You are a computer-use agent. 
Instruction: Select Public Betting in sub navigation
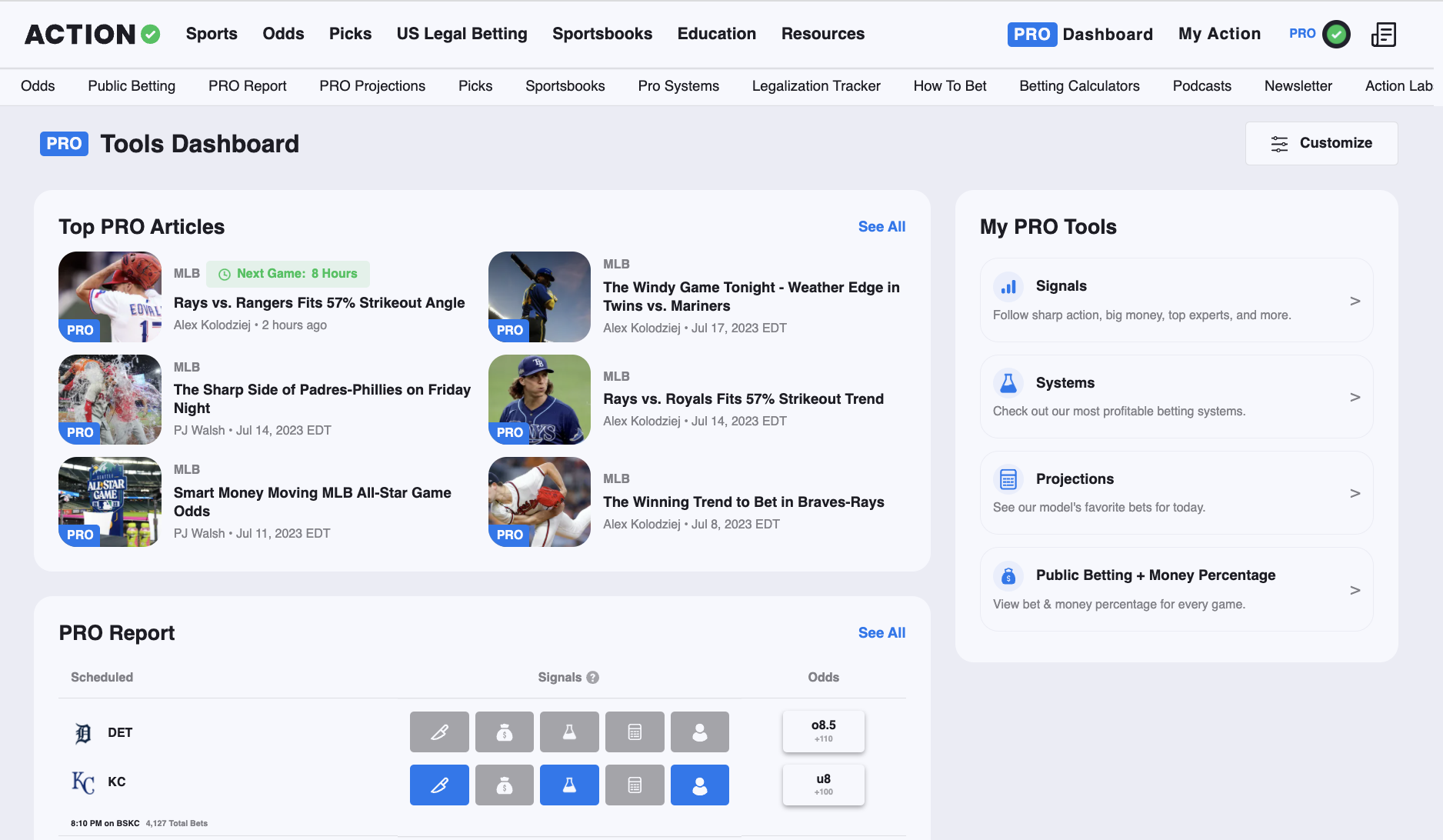(x=132, y=86)
